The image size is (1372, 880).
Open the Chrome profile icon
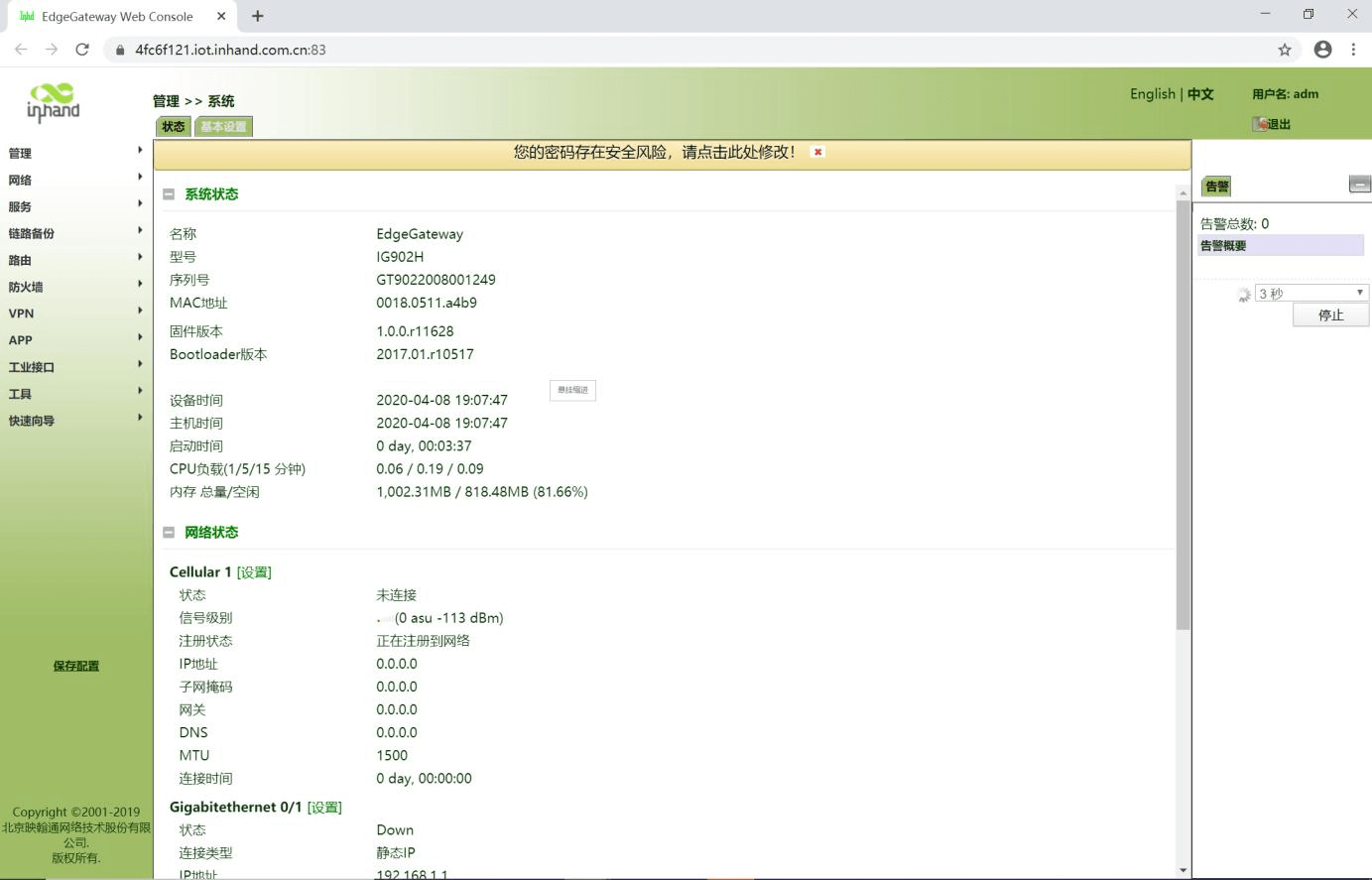click(1322, 50)
